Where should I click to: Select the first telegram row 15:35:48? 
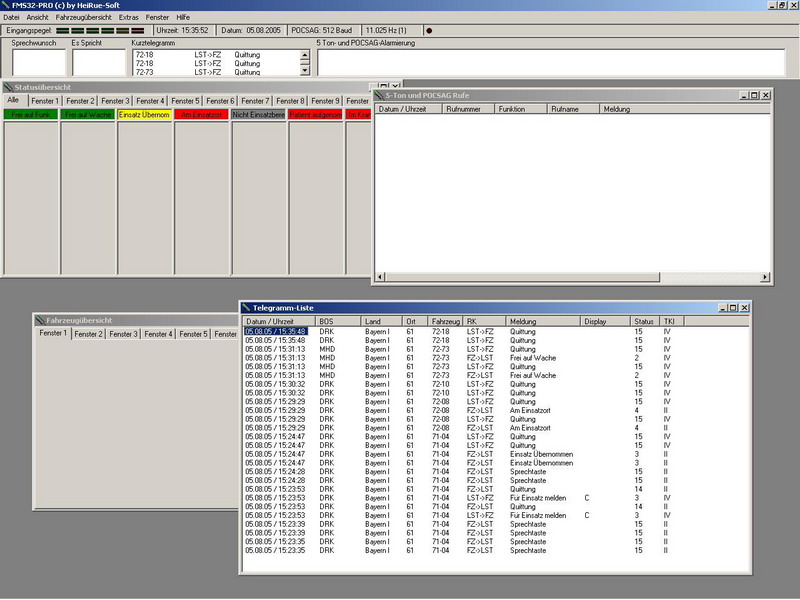coord(275,331)
